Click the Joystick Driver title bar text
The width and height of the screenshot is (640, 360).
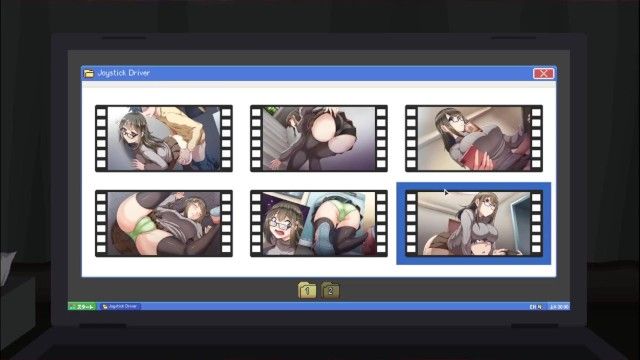(124, 73)
